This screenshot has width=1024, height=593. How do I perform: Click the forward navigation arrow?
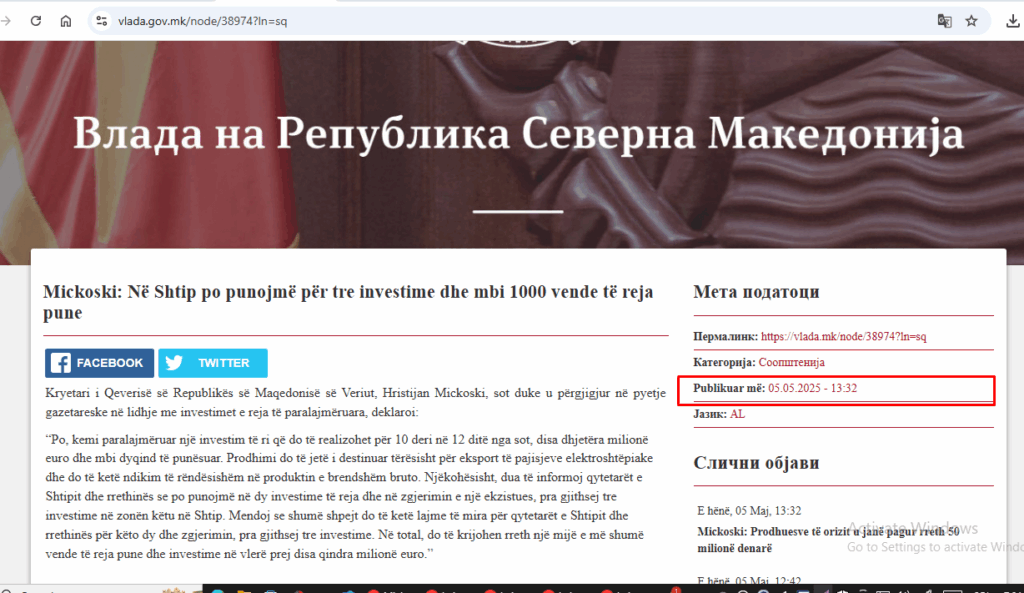pos(7,21)
